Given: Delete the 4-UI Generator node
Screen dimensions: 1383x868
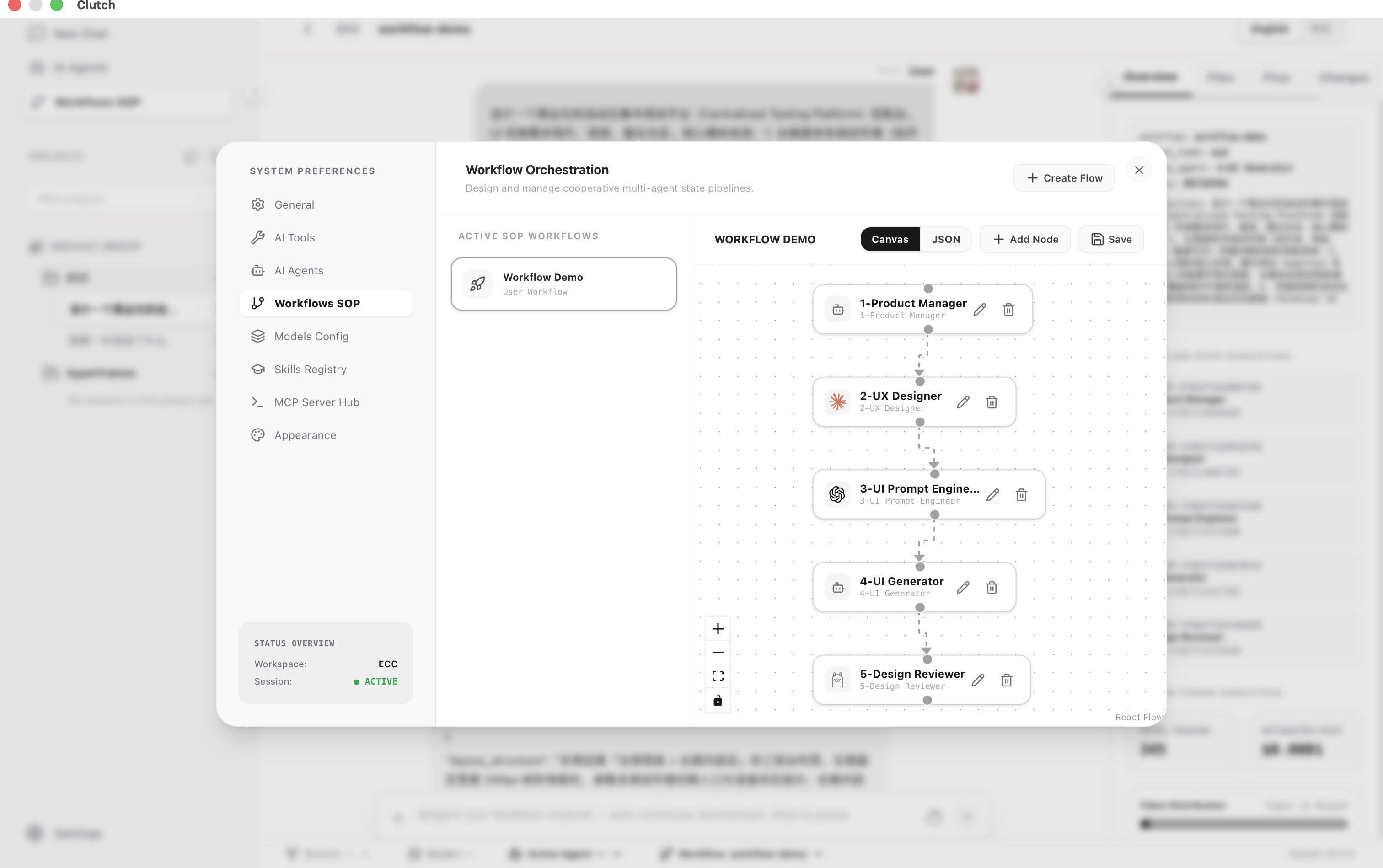Looking at the screenshot, I should [992, 588].
